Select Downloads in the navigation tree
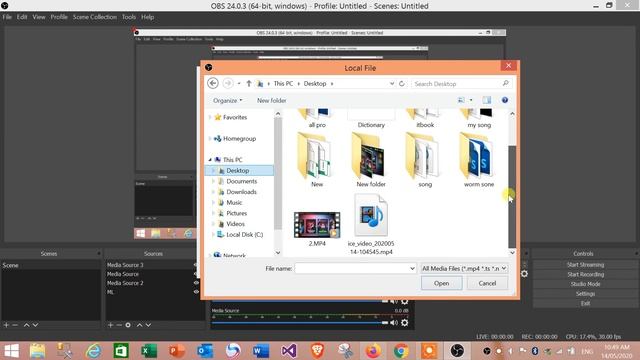This screenshot has width=640, height=360. click(x=241, y=192)
